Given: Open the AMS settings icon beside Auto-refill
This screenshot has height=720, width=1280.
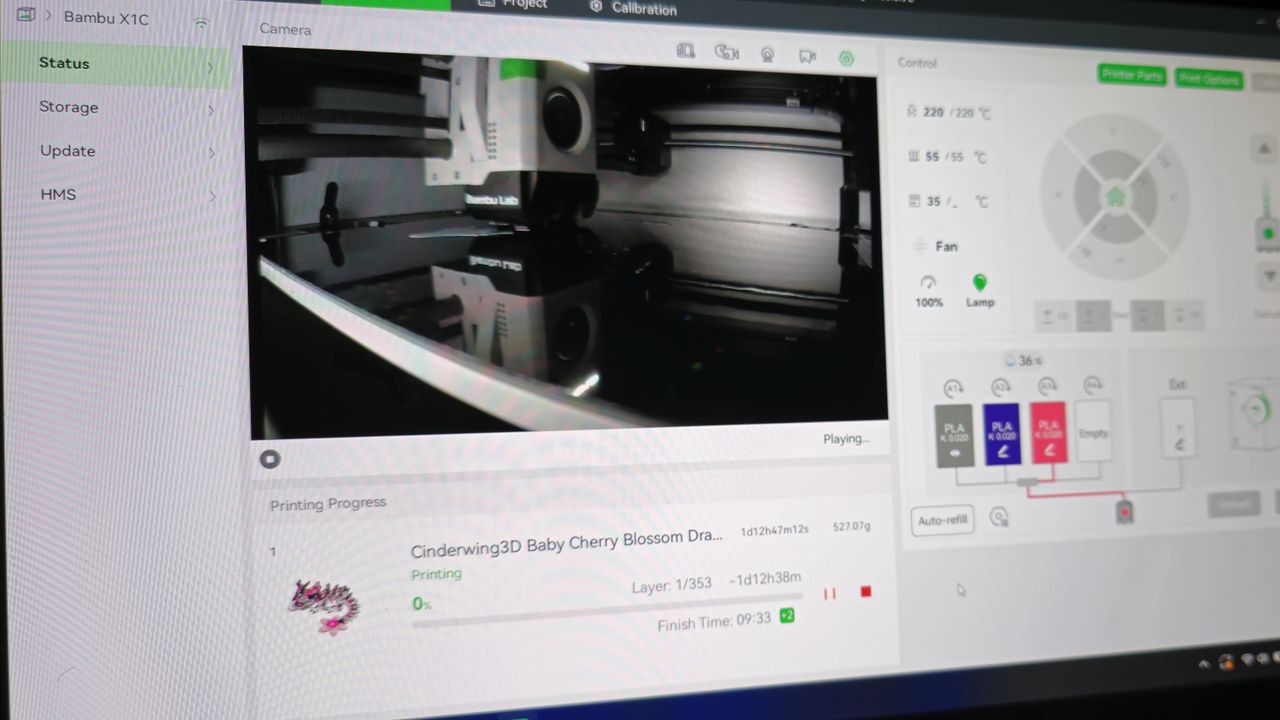Looking at the screenshot, I should 998,516.
